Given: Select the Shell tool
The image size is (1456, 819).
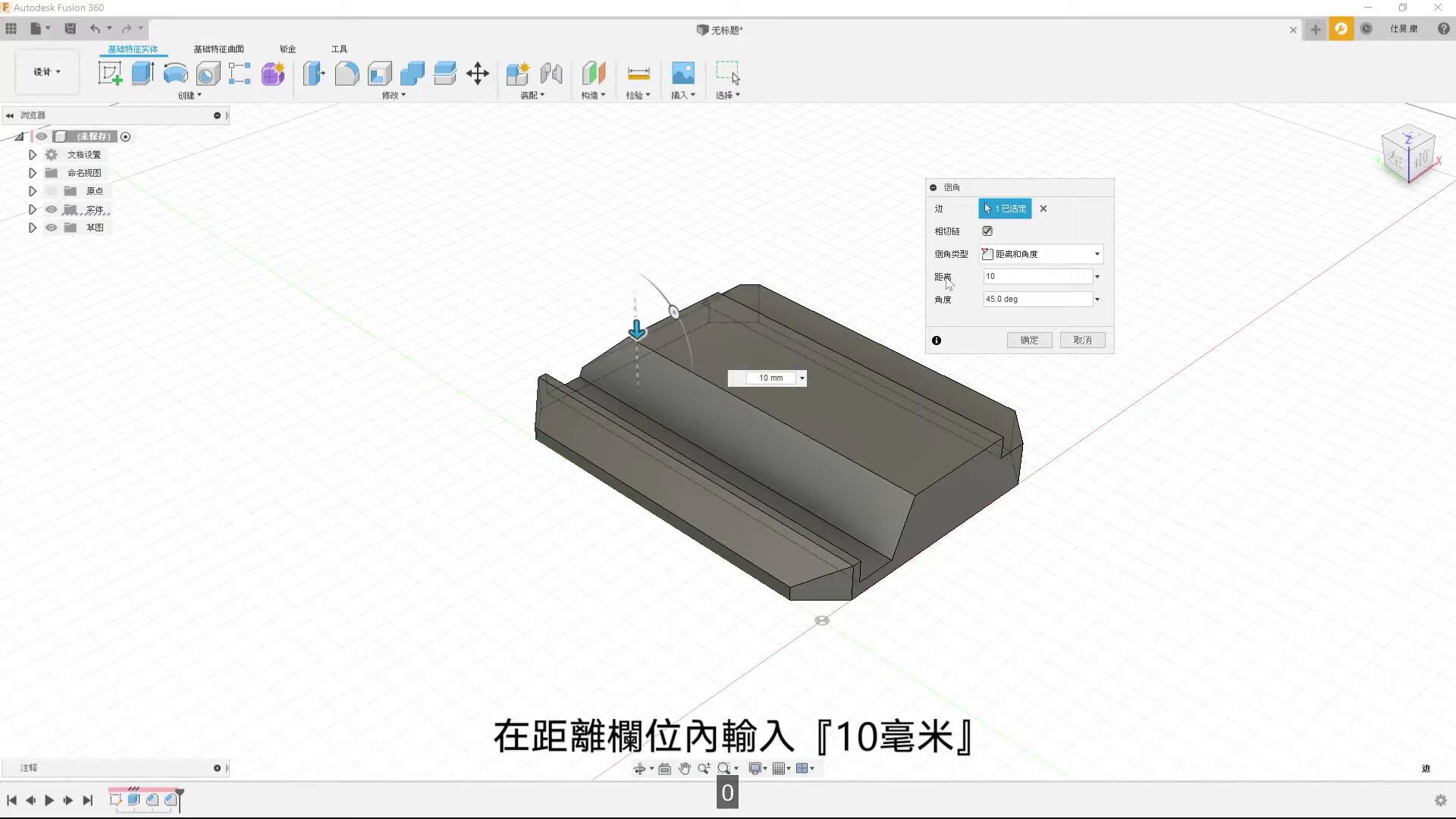Looking at the screenshot, I should click(380, 74).
